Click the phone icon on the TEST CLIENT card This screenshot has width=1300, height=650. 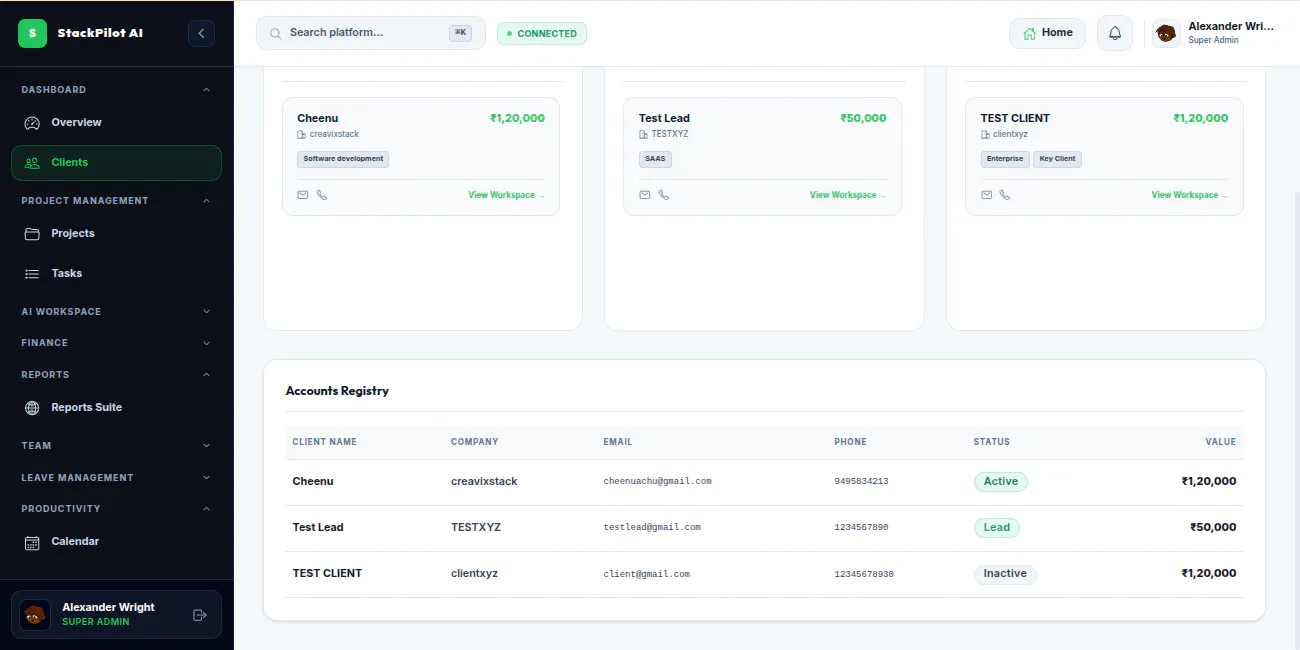click(1005, 195)
